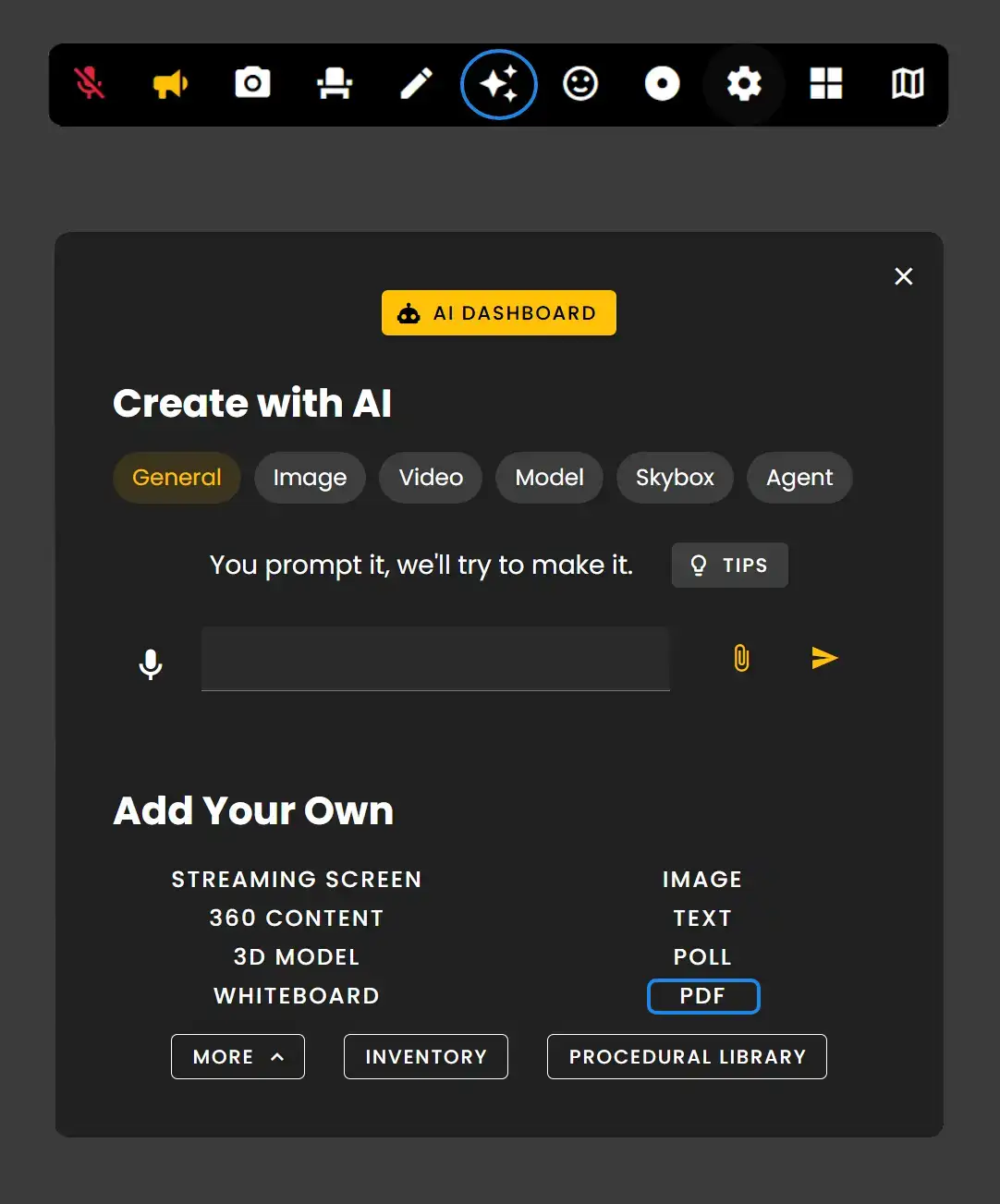Open the Procedural Library
1000x1204 pixels.
[x=687, y=1056]
